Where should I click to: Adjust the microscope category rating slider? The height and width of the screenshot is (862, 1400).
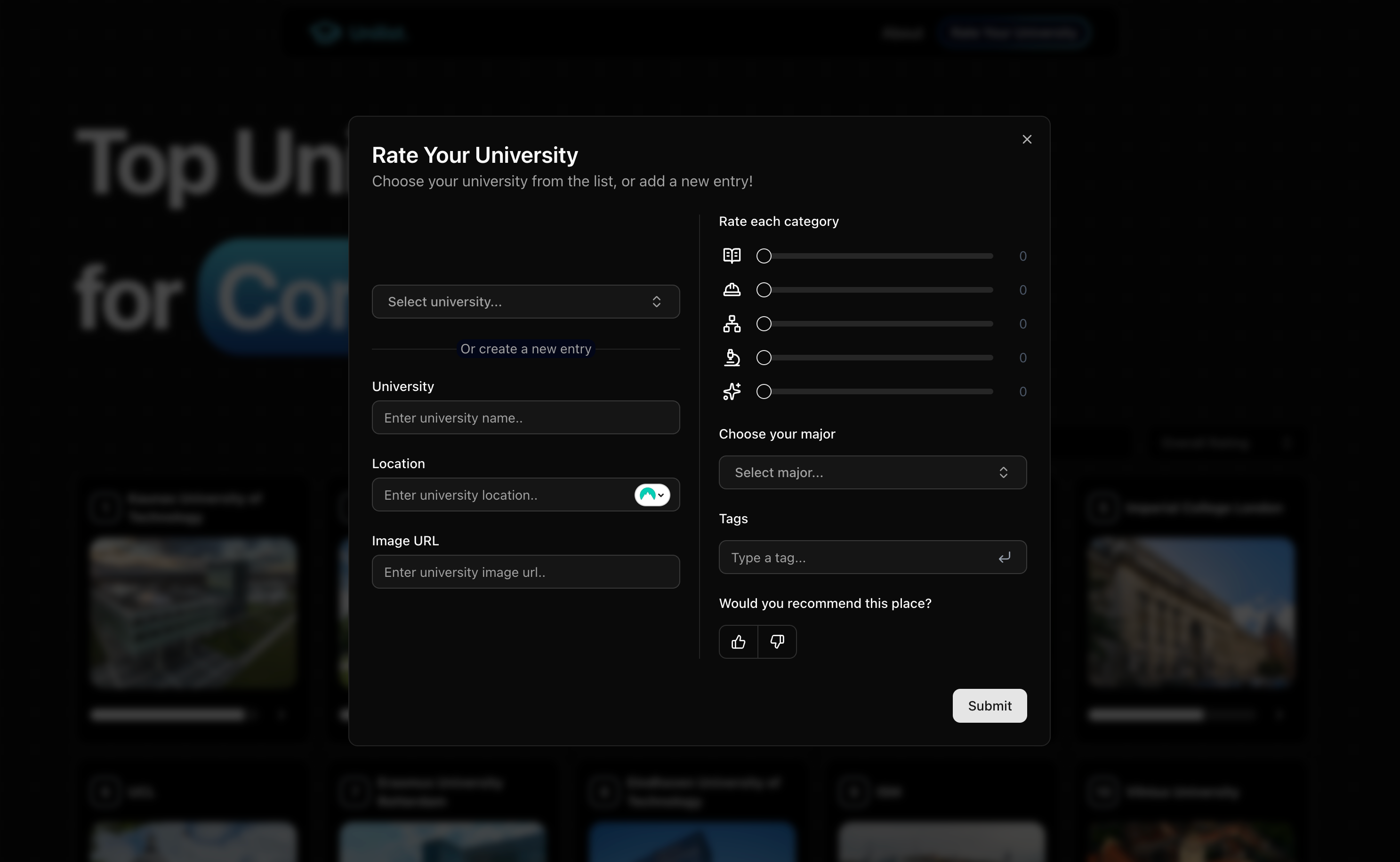point(874,358)
